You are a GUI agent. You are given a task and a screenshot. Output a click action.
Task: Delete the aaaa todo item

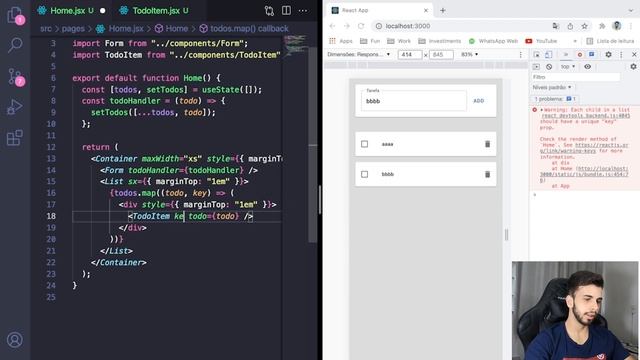(x=487, y=144)
